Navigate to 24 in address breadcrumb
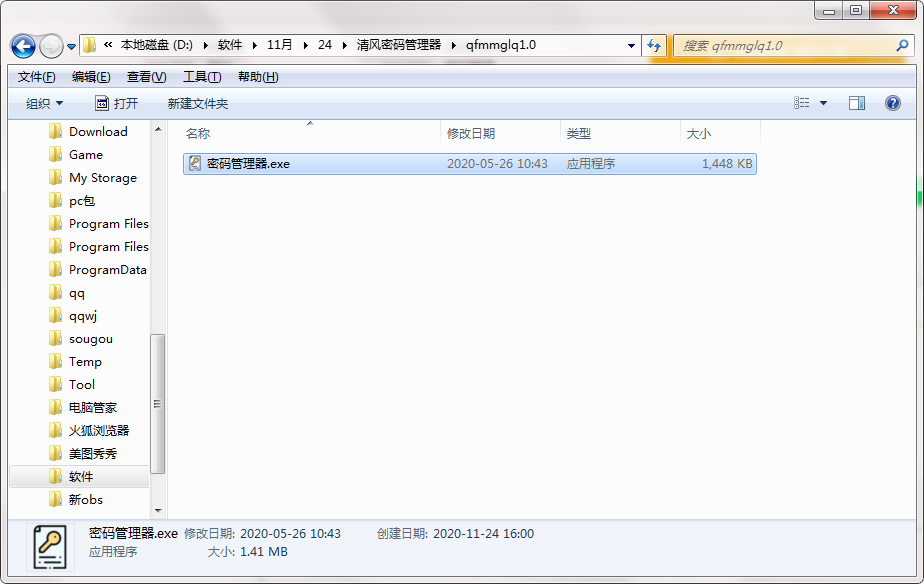 (325, 45)
